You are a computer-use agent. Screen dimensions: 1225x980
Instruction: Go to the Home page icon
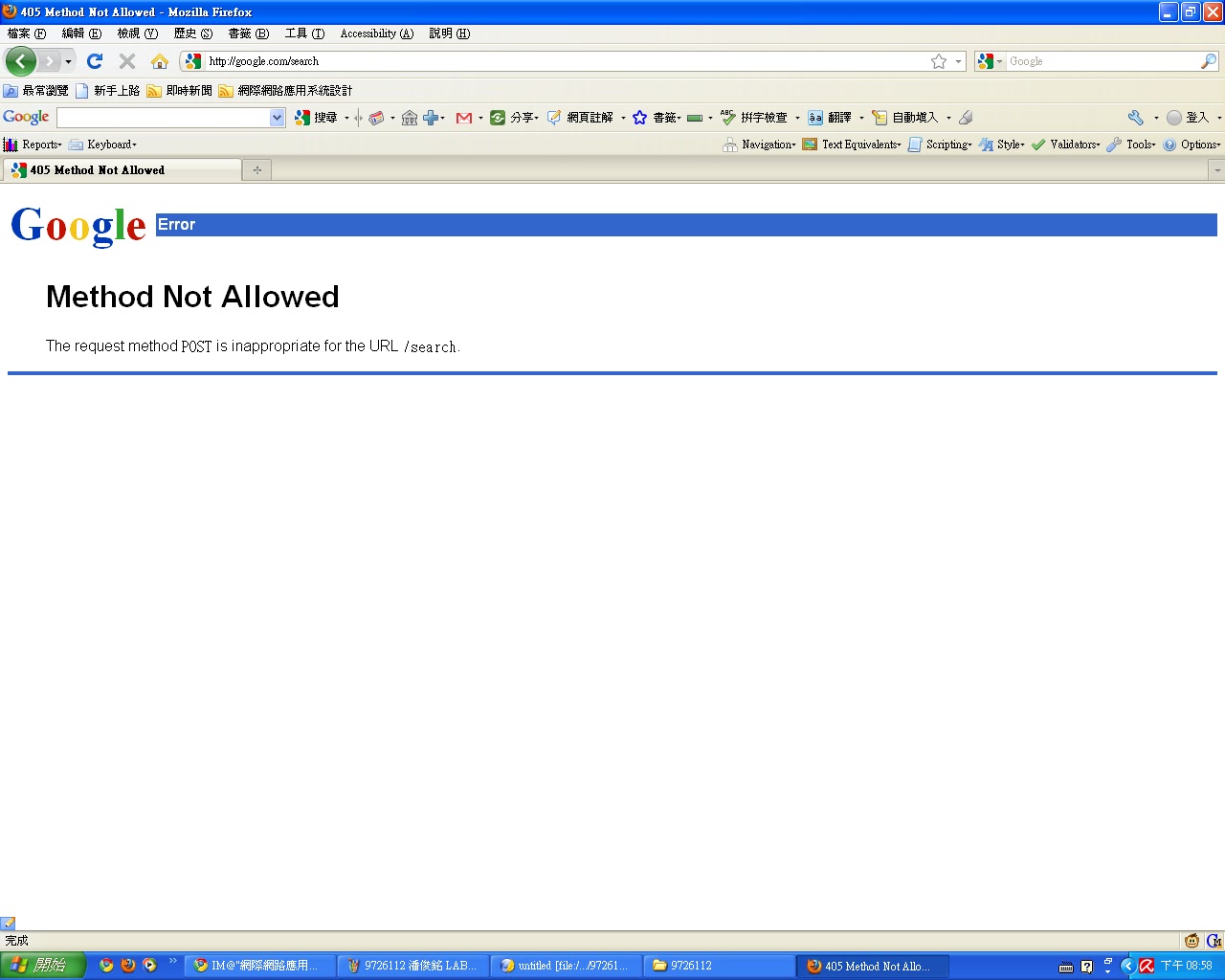(160, 61)
